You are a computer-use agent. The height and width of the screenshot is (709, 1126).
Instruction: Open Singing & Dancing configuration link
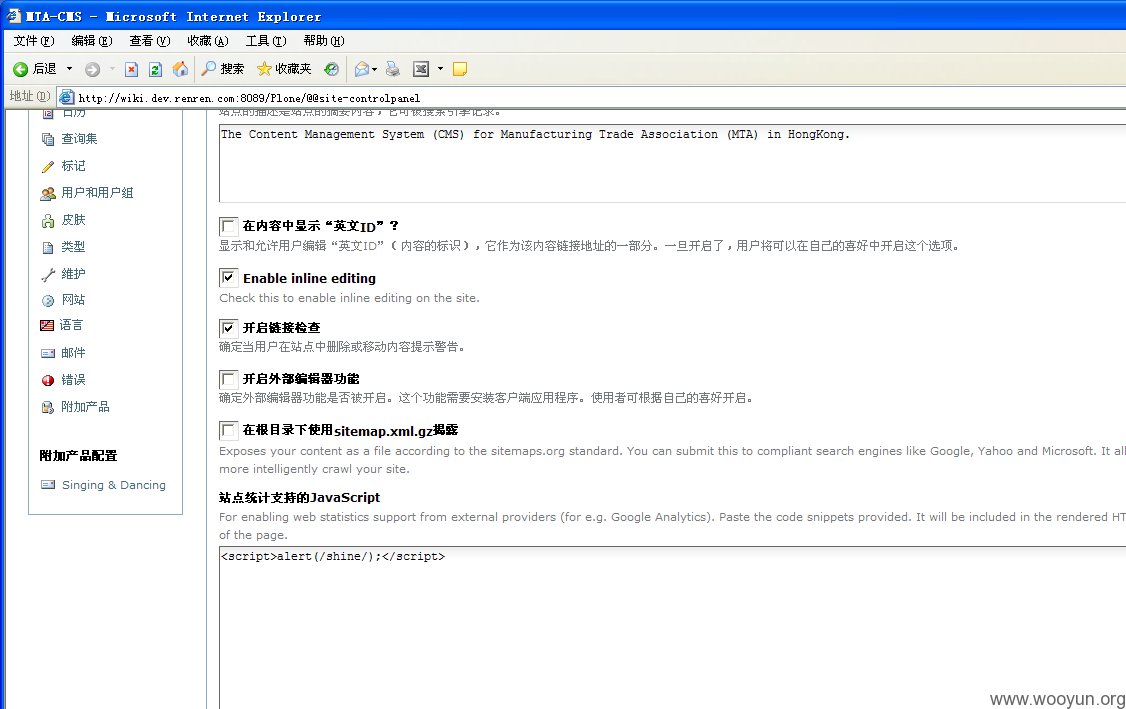coord(113,485)
